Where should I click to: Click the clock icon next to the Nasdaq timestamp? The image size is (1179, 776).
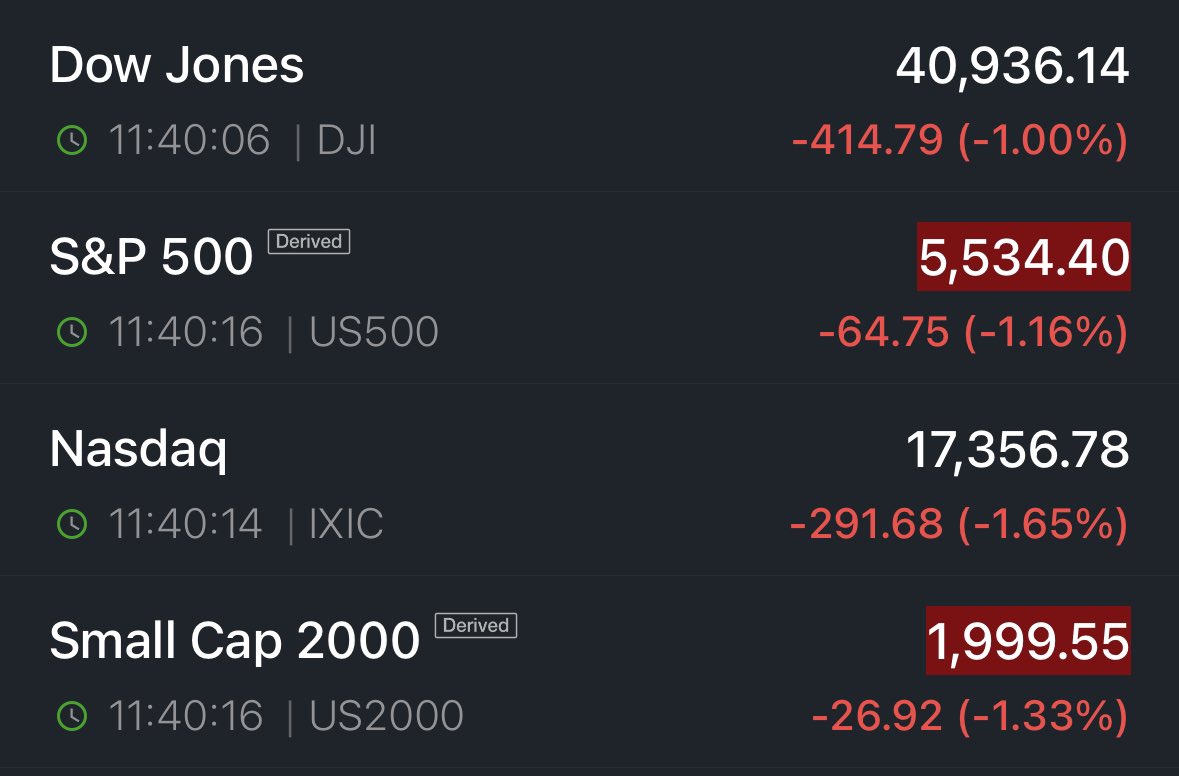[x=72, y=524]
